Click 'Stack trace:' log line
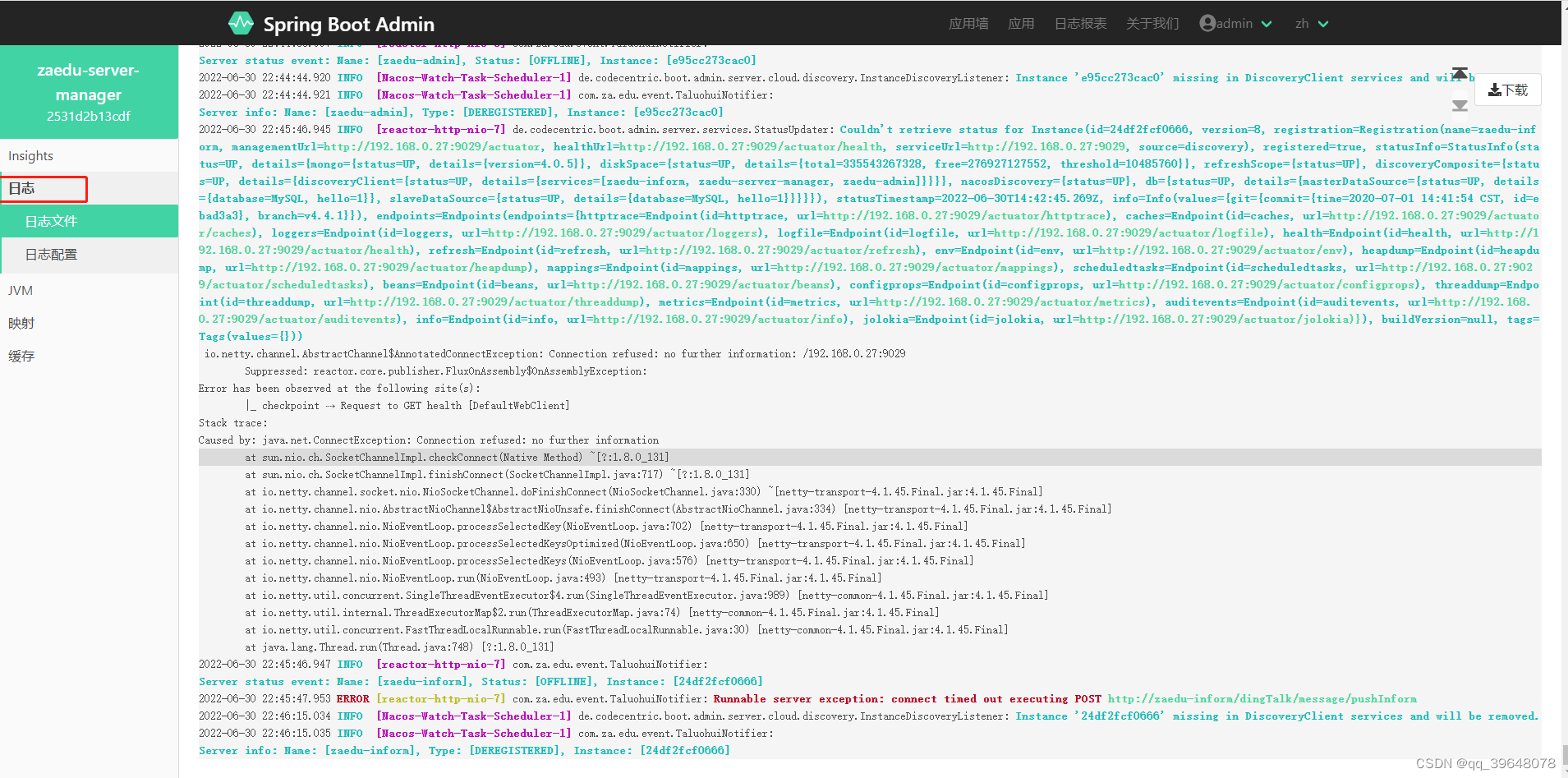Image resolution: width=1568 pixels, height=778 pixels. click(x=232, y=423)
